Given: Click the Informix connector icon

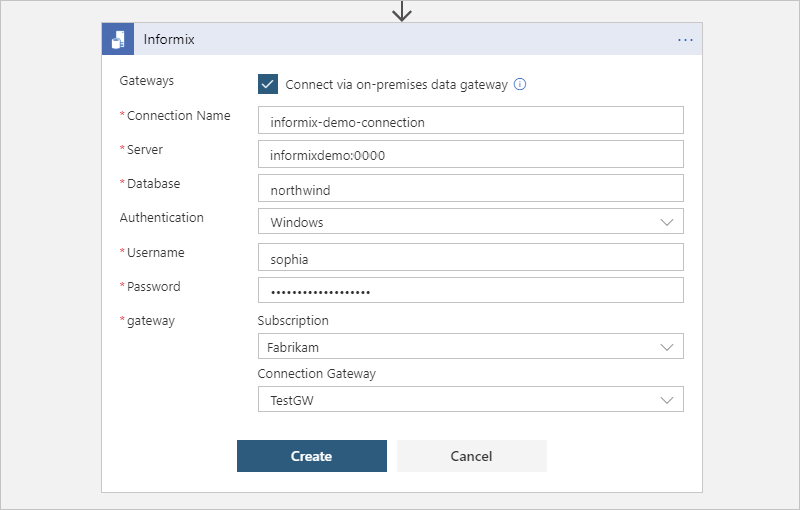Looking at the screenshot, I should [x=119, y=40].
